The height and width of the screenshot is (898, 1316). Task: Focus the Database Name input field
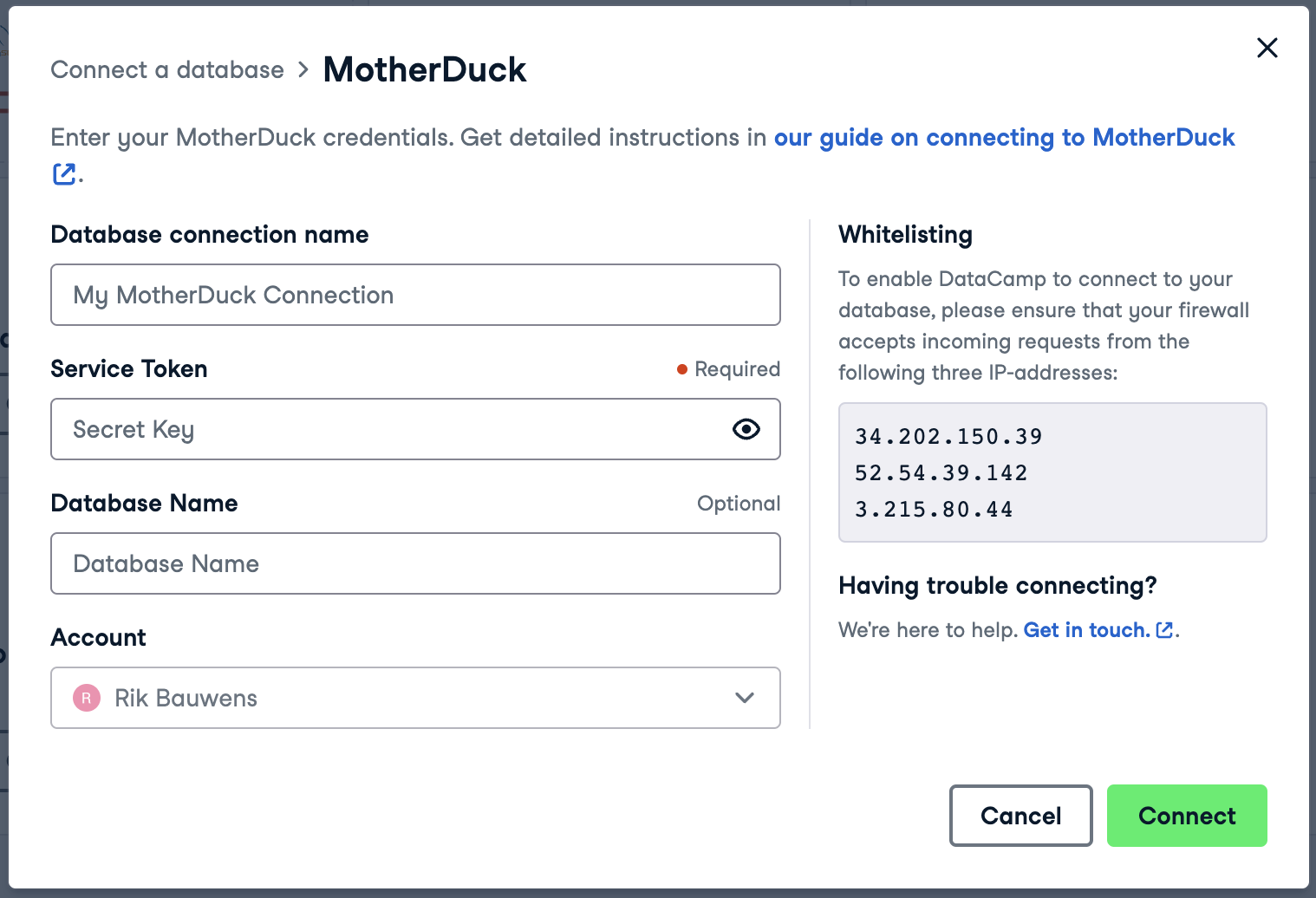415,563
